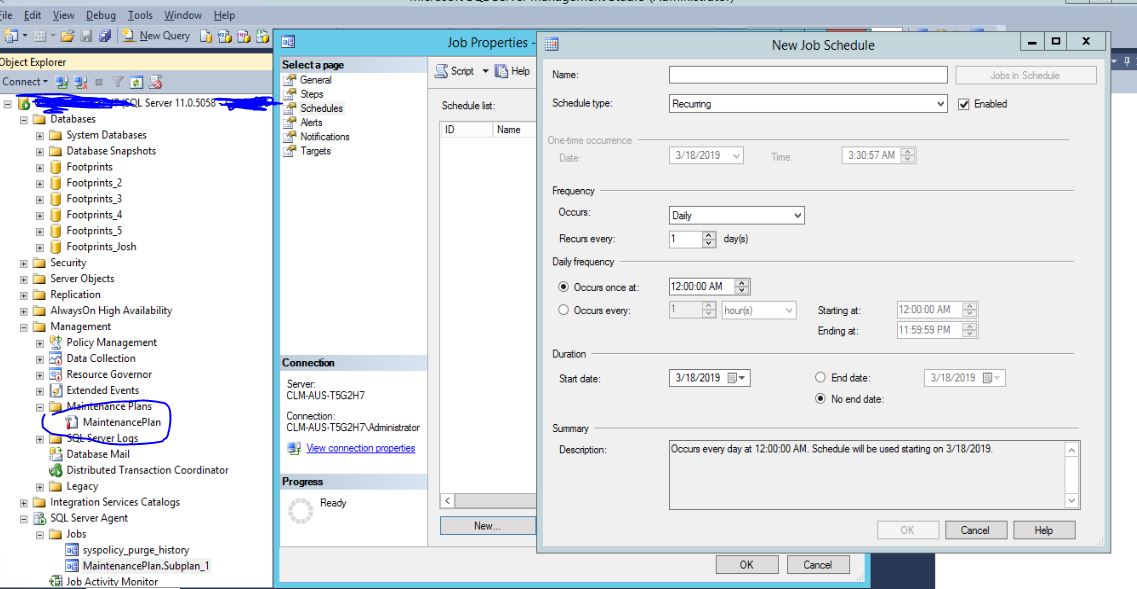Click Distributed Transaction Coordinator icon
The width and height of the screenshot is (1137, 589).
pos(57,470)
